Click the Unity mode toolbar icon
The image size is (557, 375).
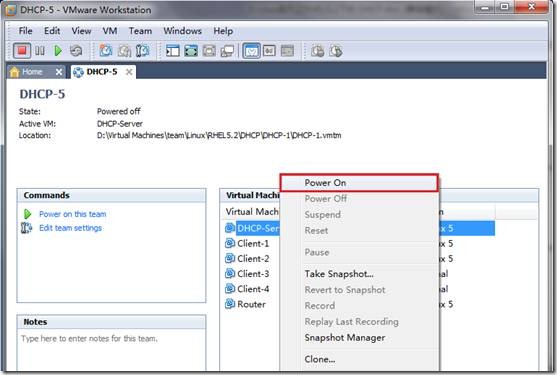click(x=227, y=51)
